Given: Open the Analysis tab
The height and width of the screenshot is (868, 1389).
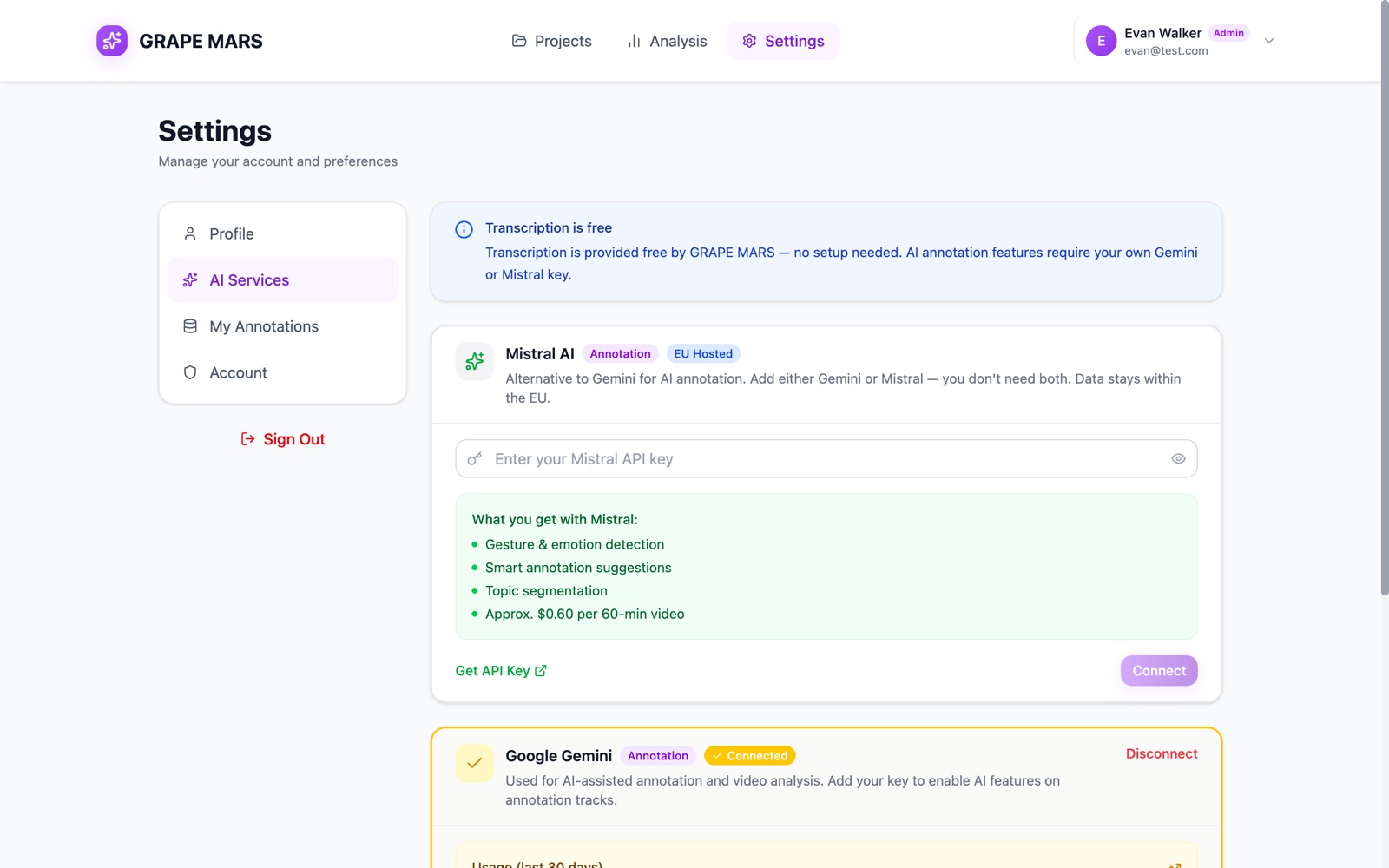Looking at the screenshot, I should (667, 41).
